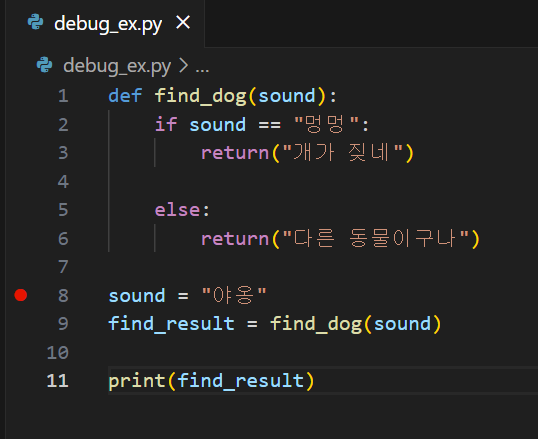Click find_result inside print on line 11
Viewport: 538px width, 439px height.
tap(240, 381)
